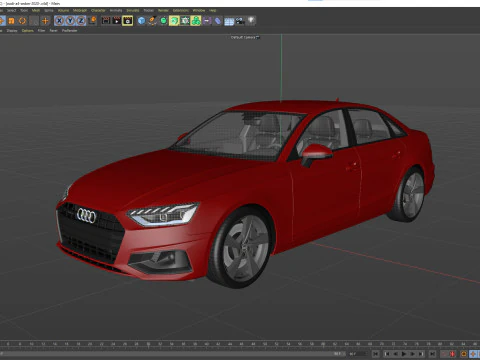Toggle the red Autokeying button
The height and width of the screenshot is (360, 480).
(453, 354)
